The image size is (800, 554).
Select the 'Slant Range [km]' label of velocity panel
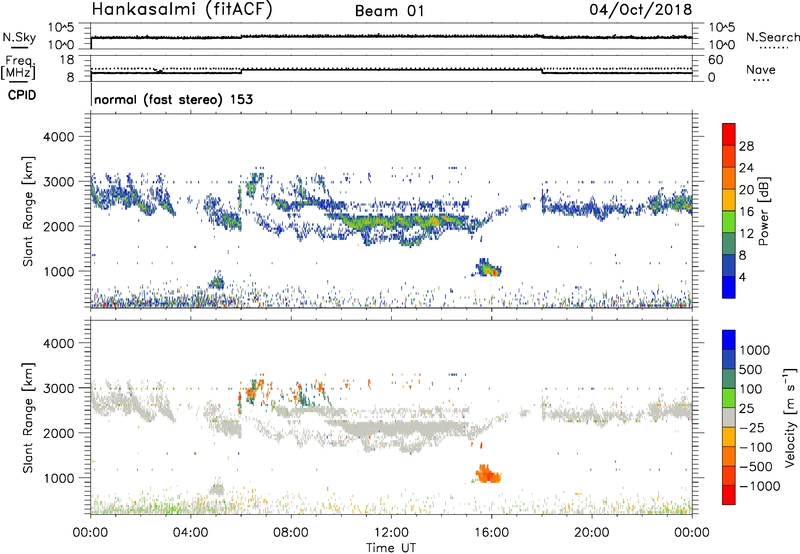coord(28,417)
